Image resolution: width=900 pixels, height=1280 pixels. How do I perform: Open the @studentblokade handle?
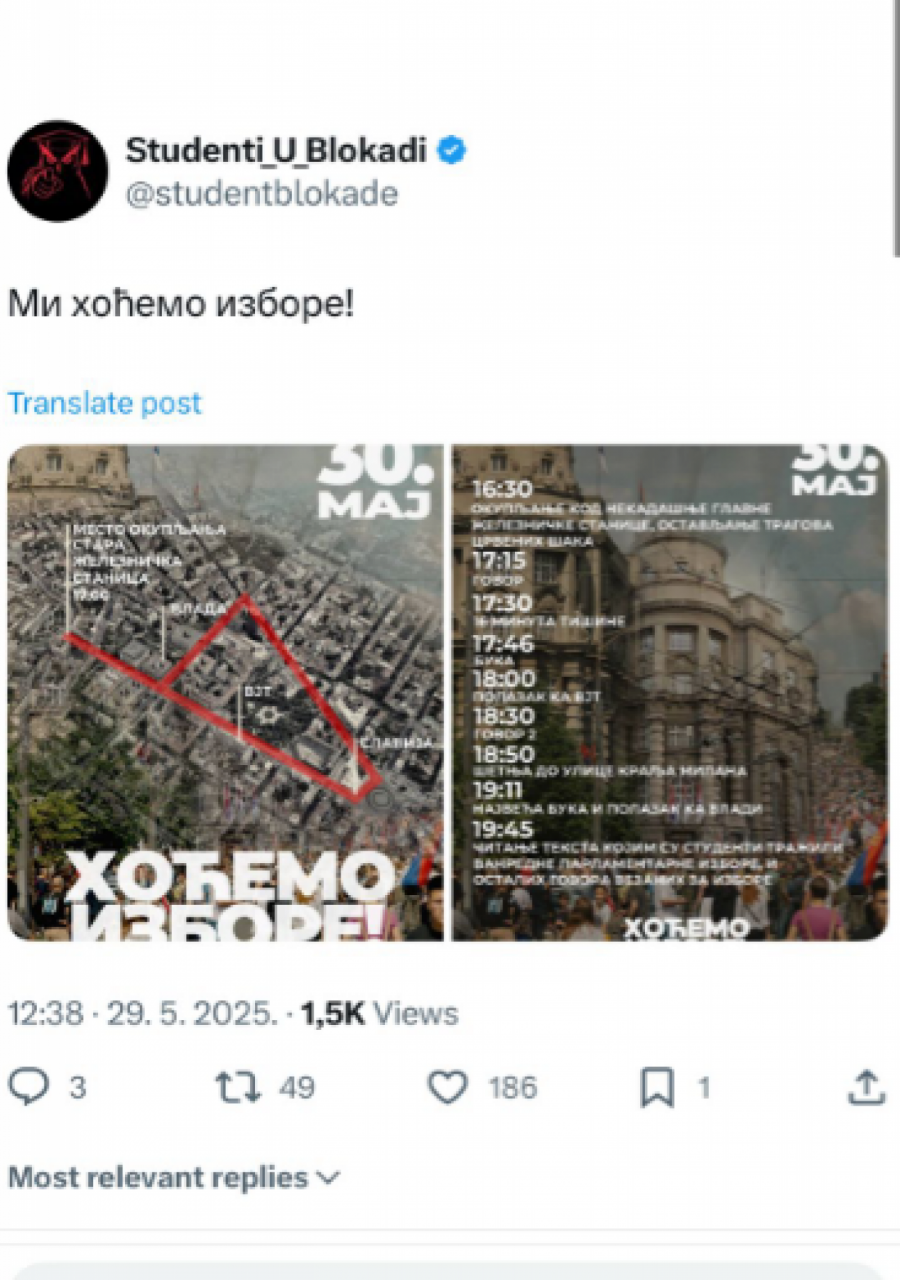click(262, 193)
